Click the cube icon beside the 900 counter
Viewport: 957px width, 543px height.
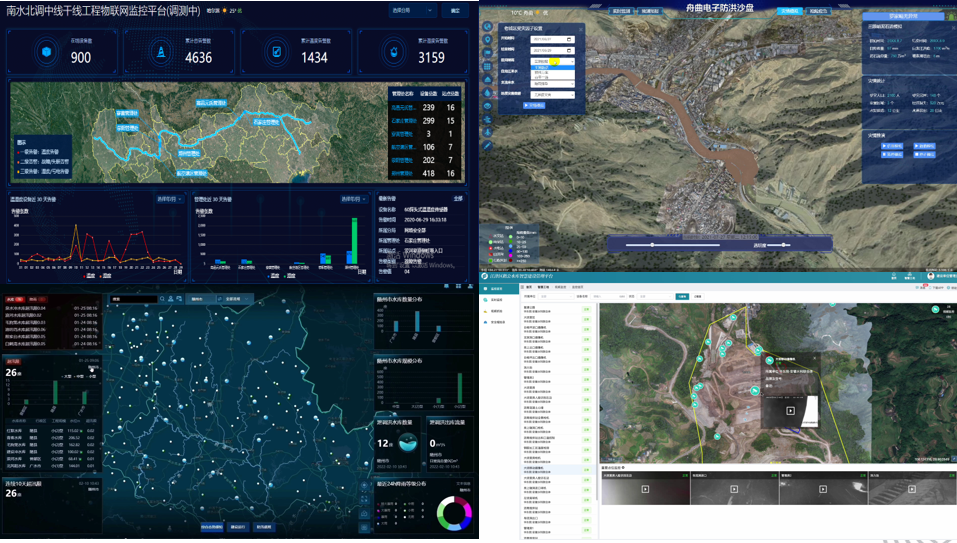[x=47, y=50]
